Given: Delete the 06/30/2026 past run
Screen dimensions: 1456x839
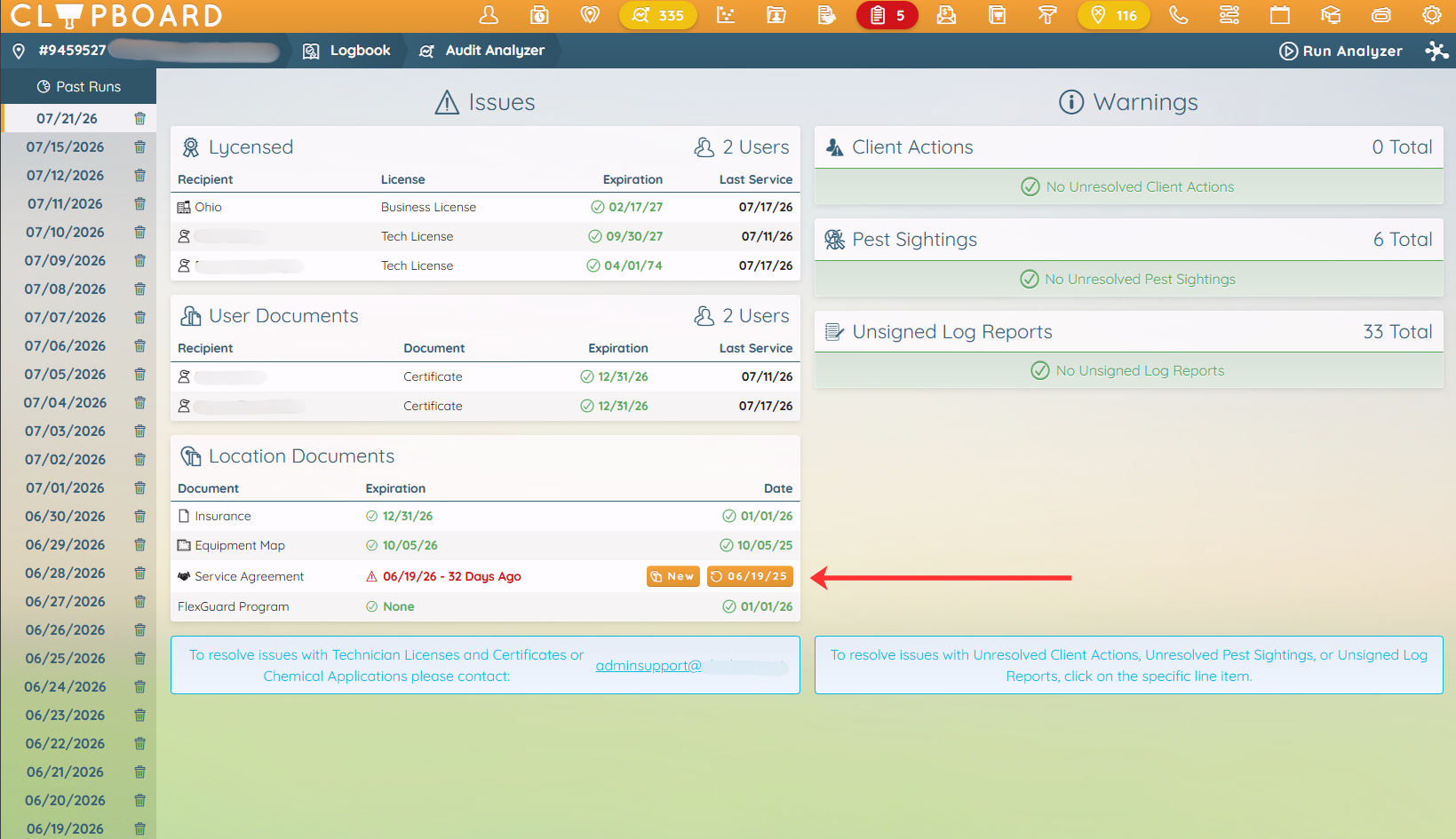Looking at the screenshot, I should [139, 516].
